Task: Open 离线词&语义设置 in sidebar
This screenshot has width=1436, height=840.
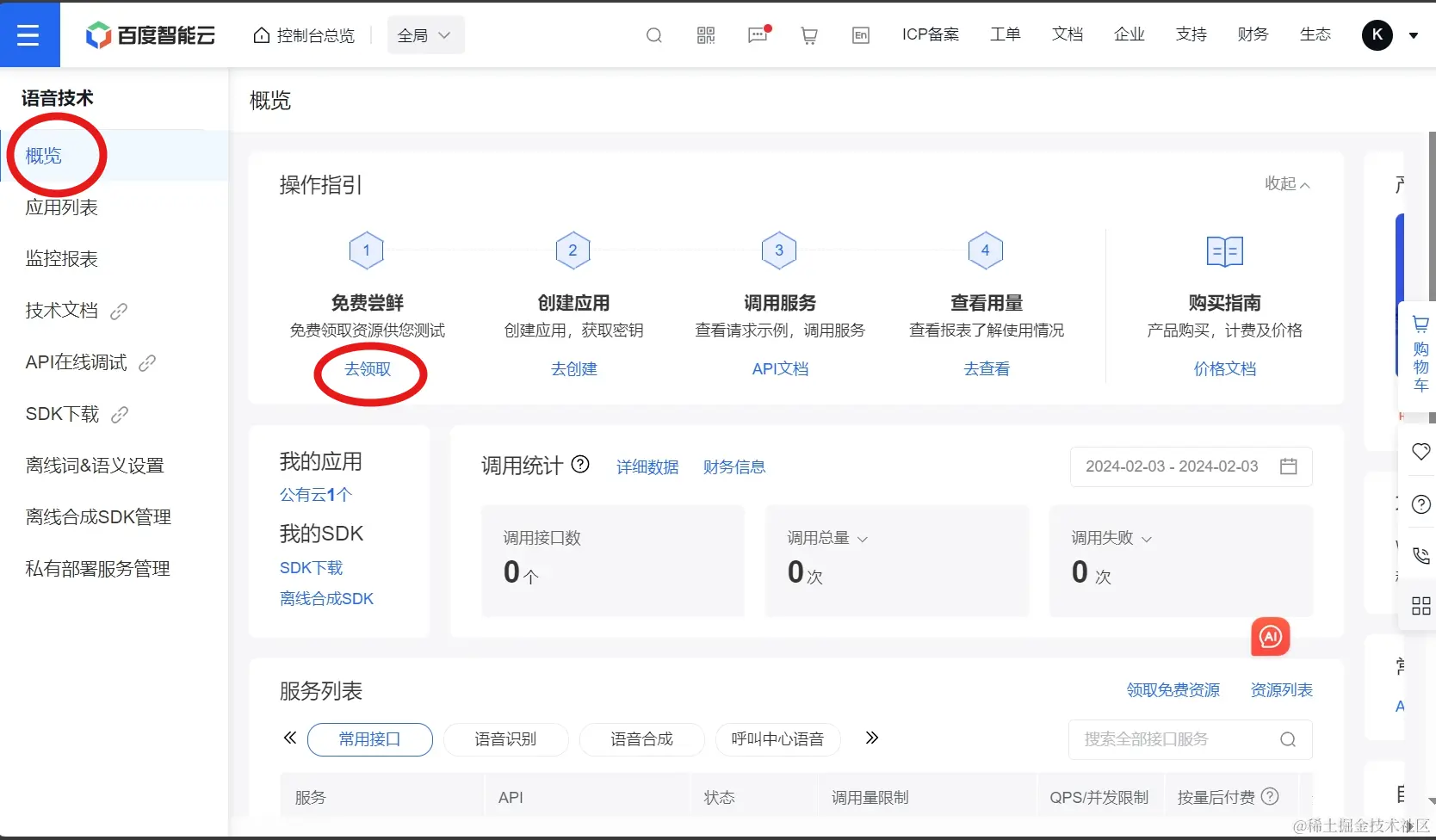Action: [95, 466]
